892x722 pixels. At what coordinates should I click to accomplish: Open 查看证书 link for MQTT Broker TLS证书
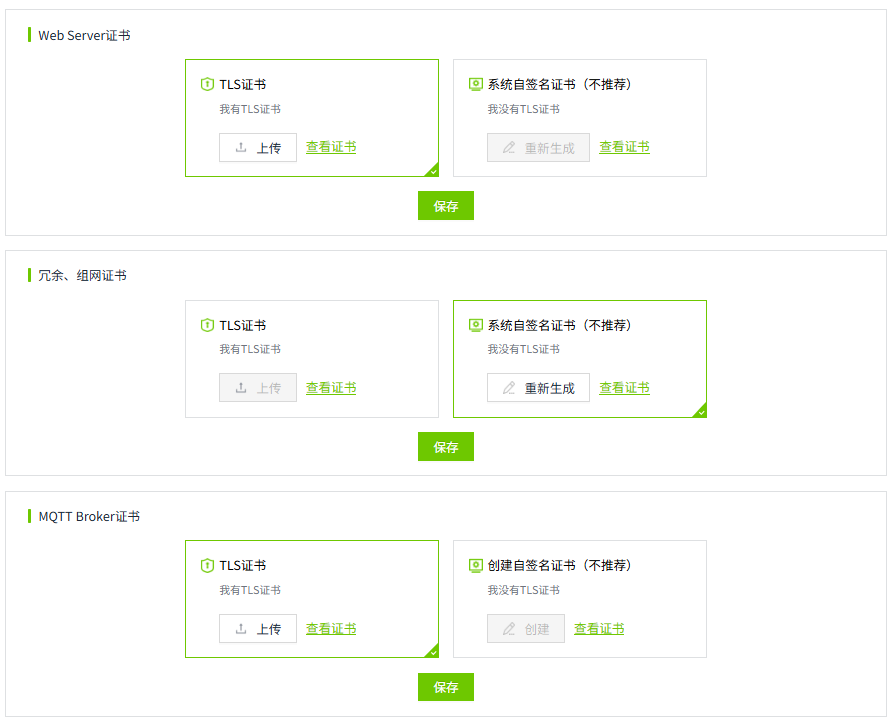tap(331, 629)
